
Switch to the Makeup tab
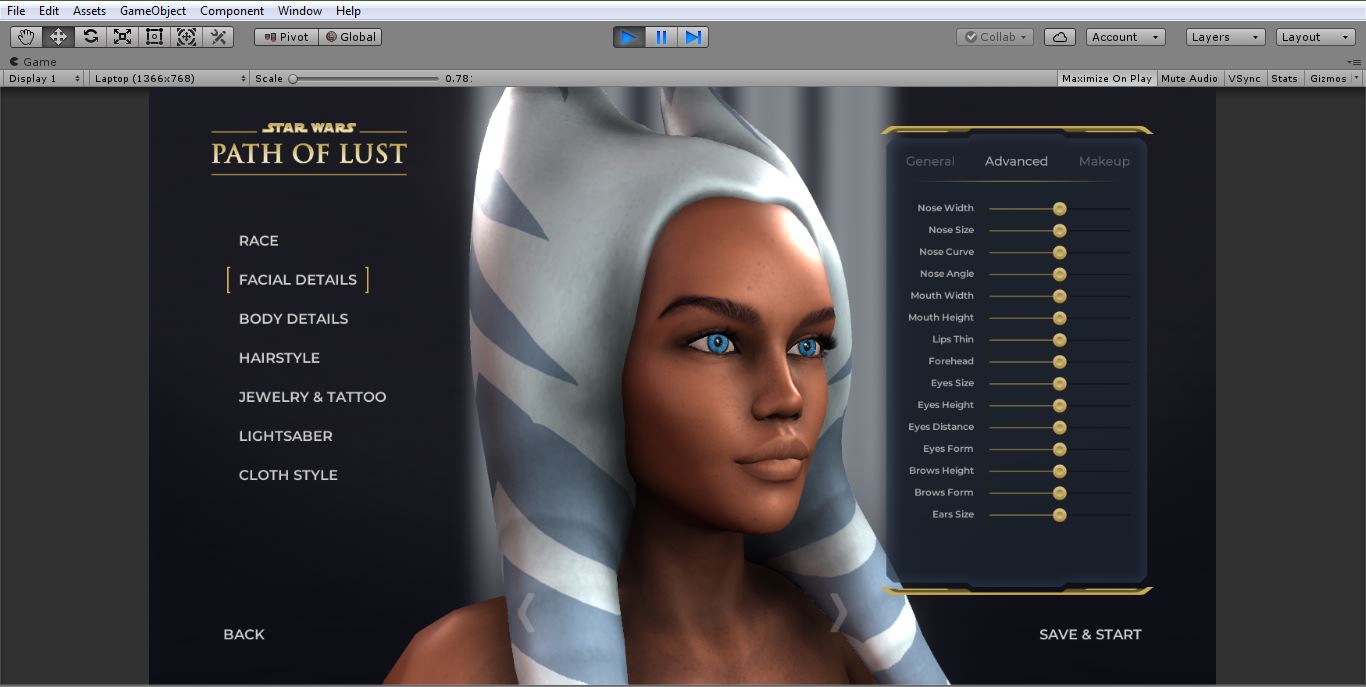1104,161
